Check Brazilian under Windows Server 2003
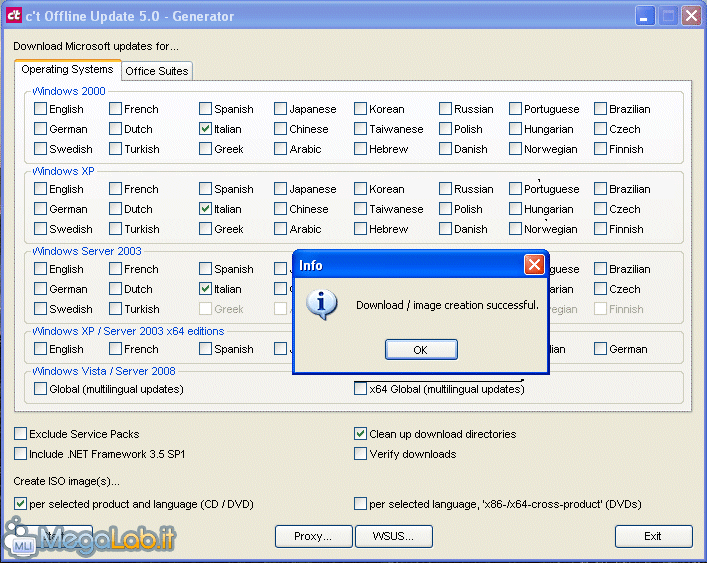Image resolution: width=707 pixels, height=563 pixels. tap(600, 269)
